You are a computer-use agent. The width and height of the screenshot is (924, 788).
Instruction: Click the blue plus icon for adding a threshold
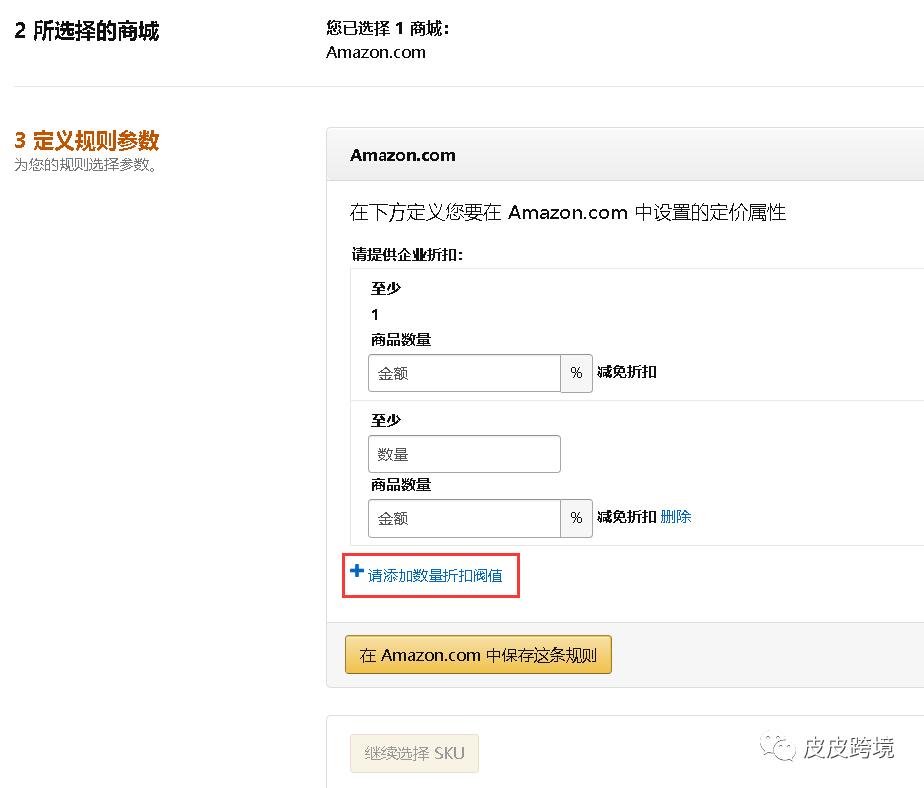click(x=357, y=572)
